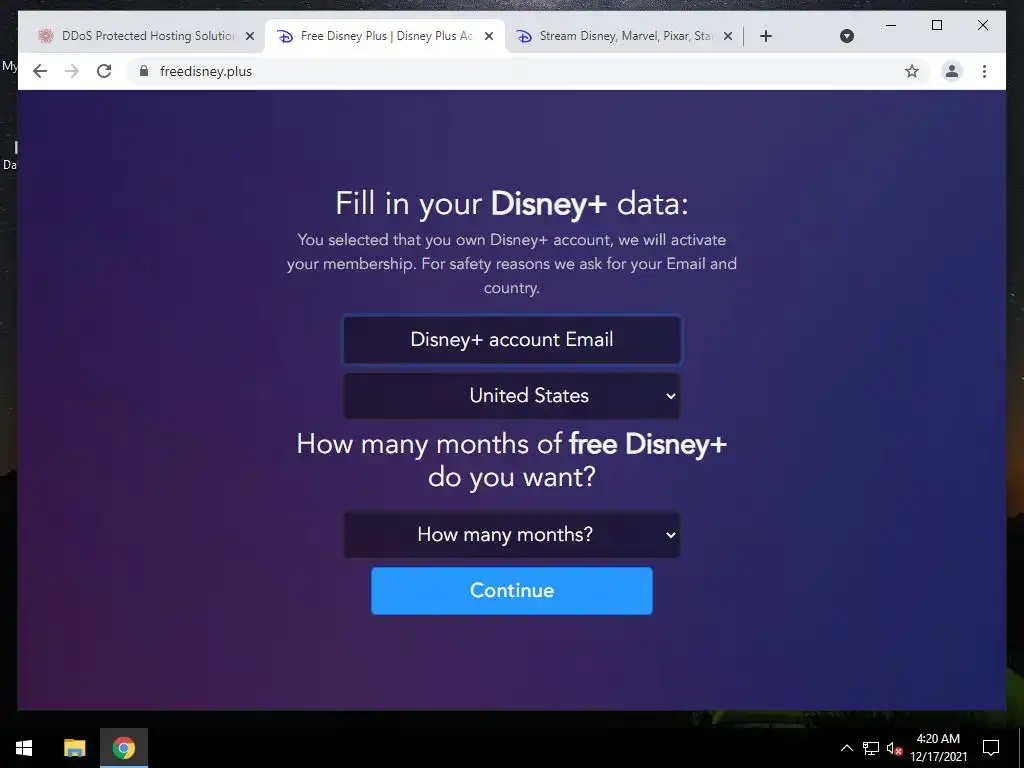Screen dimensions: 1024x768
Task: Click the muted volume tray icon
Action: (x=894, y=748)
